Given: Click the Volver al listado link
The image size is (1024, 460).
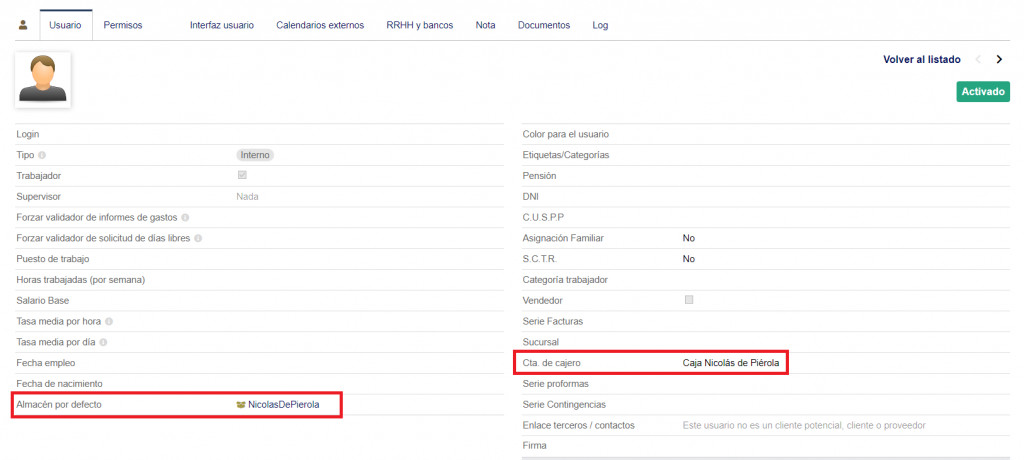Looking at the screenshot, I should coord(921,60).
